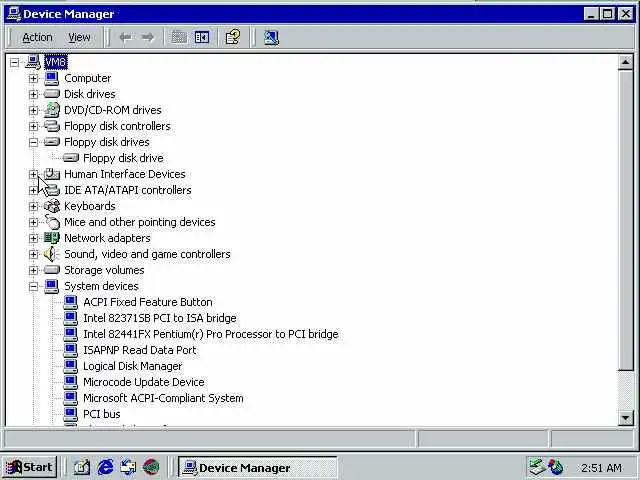Click the Network adapters card icon
This screenshot has height=480, width=640.
tap(52, 238)
